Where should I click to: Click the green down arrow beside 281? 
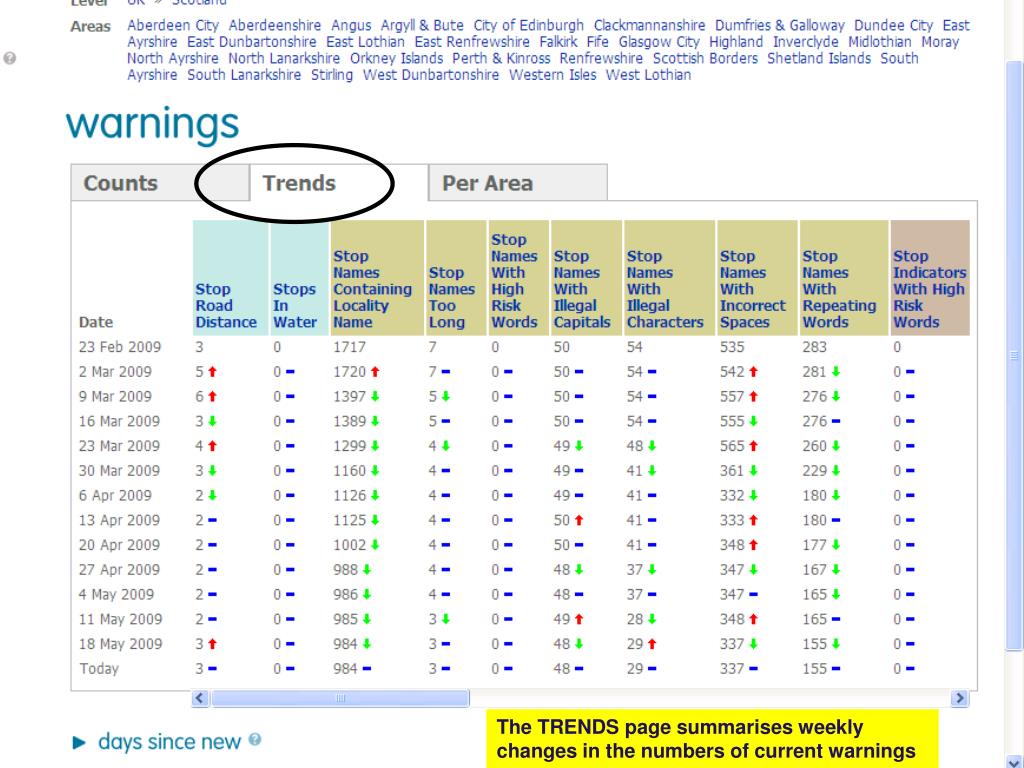pyautogui.click(x=835, y=372)
